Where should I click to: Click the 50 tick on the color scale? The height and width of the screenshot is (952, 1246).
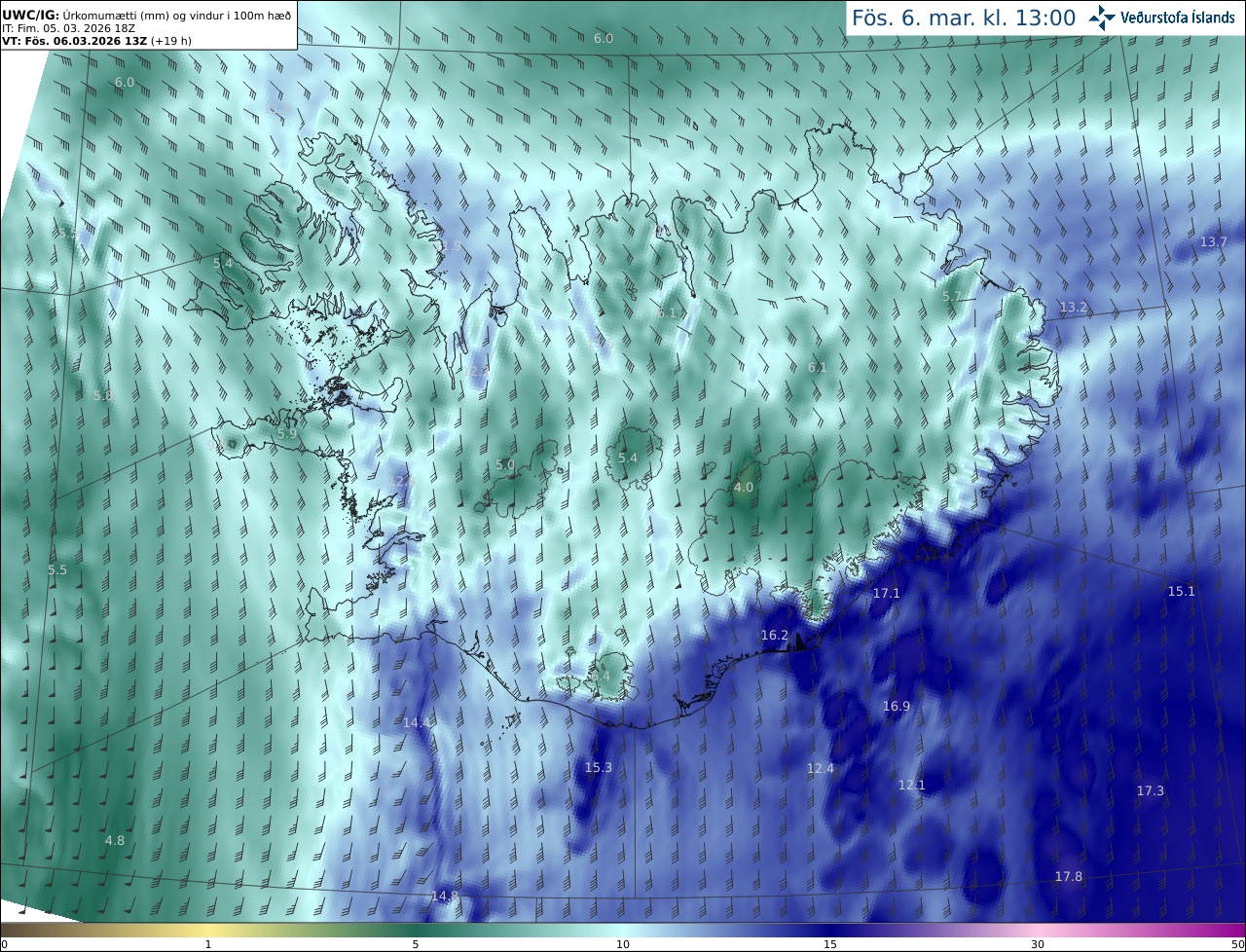(1237, 944)
